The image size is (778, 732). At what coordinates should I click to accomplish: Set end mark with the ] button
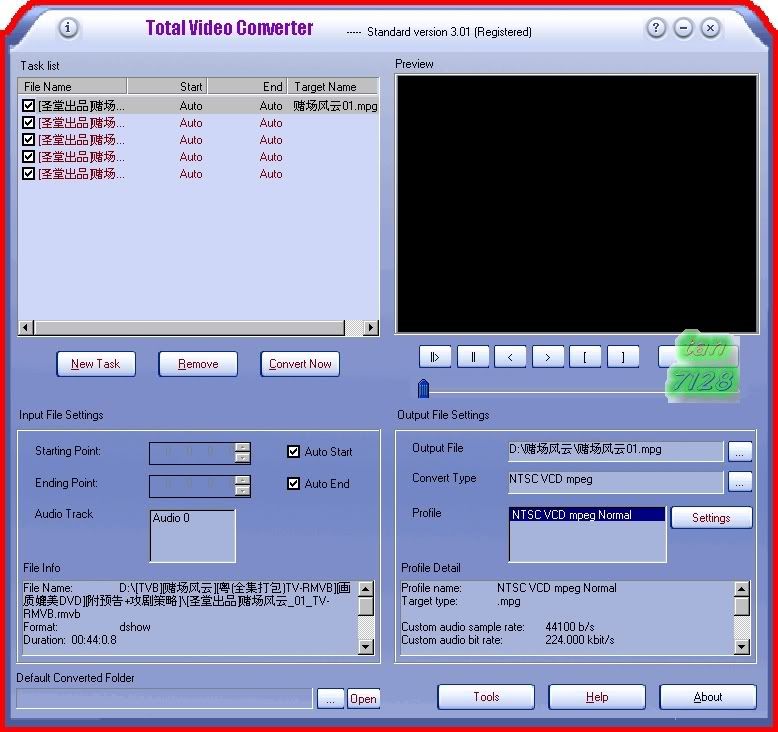tap(623, 356)
